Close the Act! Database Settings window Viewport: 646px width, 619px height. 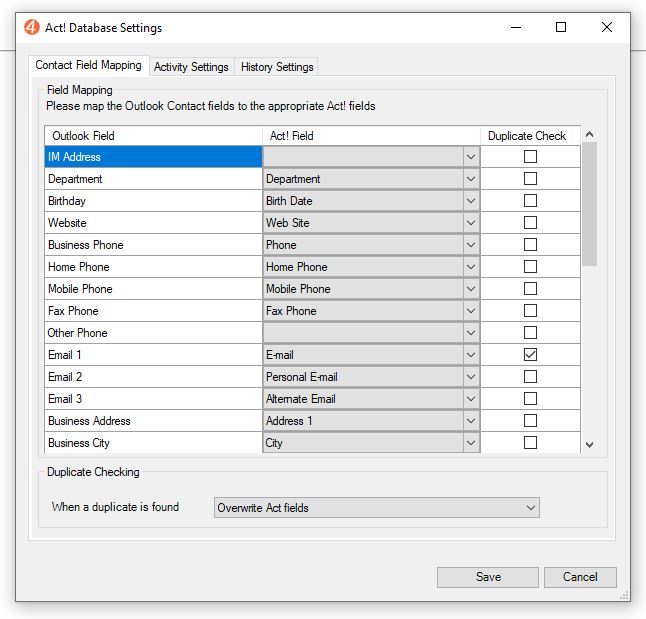pos(606,27)
